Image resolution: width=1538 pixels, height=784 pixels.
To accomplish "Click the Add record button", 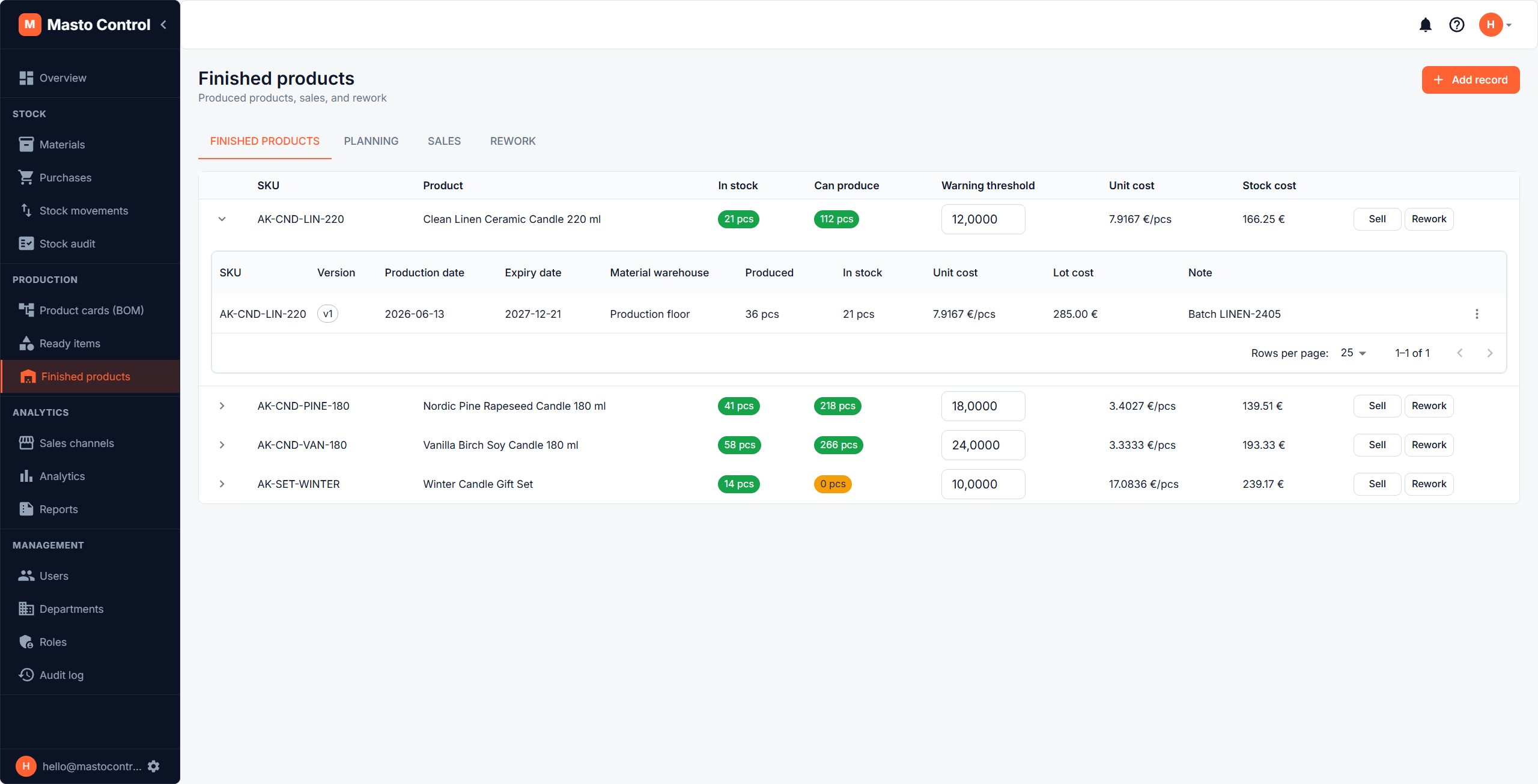I will (x=1470, y=80).
